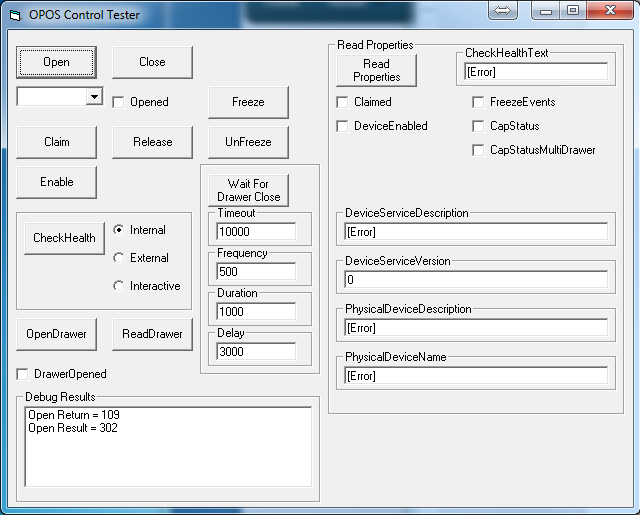The width and height of the screenshot is (640, 515).
Task: Select the External radio button
Action: (119, 258)
